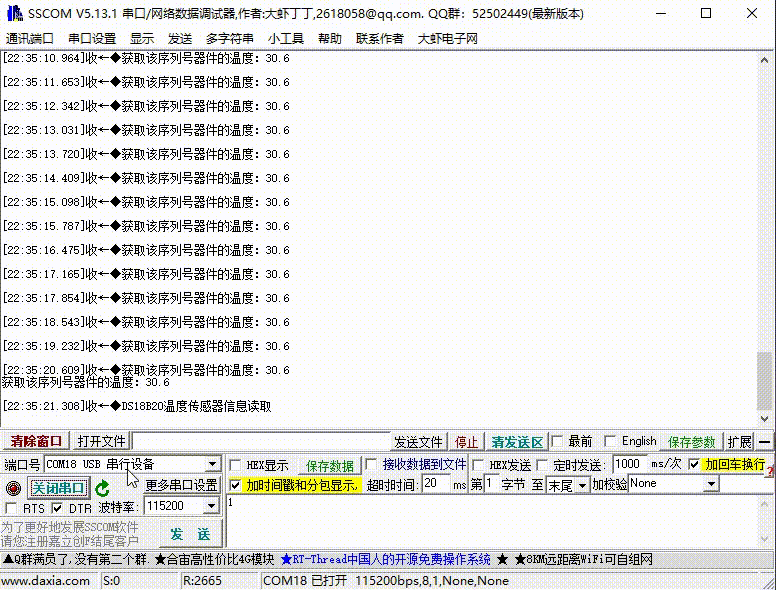This screenshot has width=776, height=590.
Task: Enable 接收数据到文件 checkbox
Action: tap(371, 464)
